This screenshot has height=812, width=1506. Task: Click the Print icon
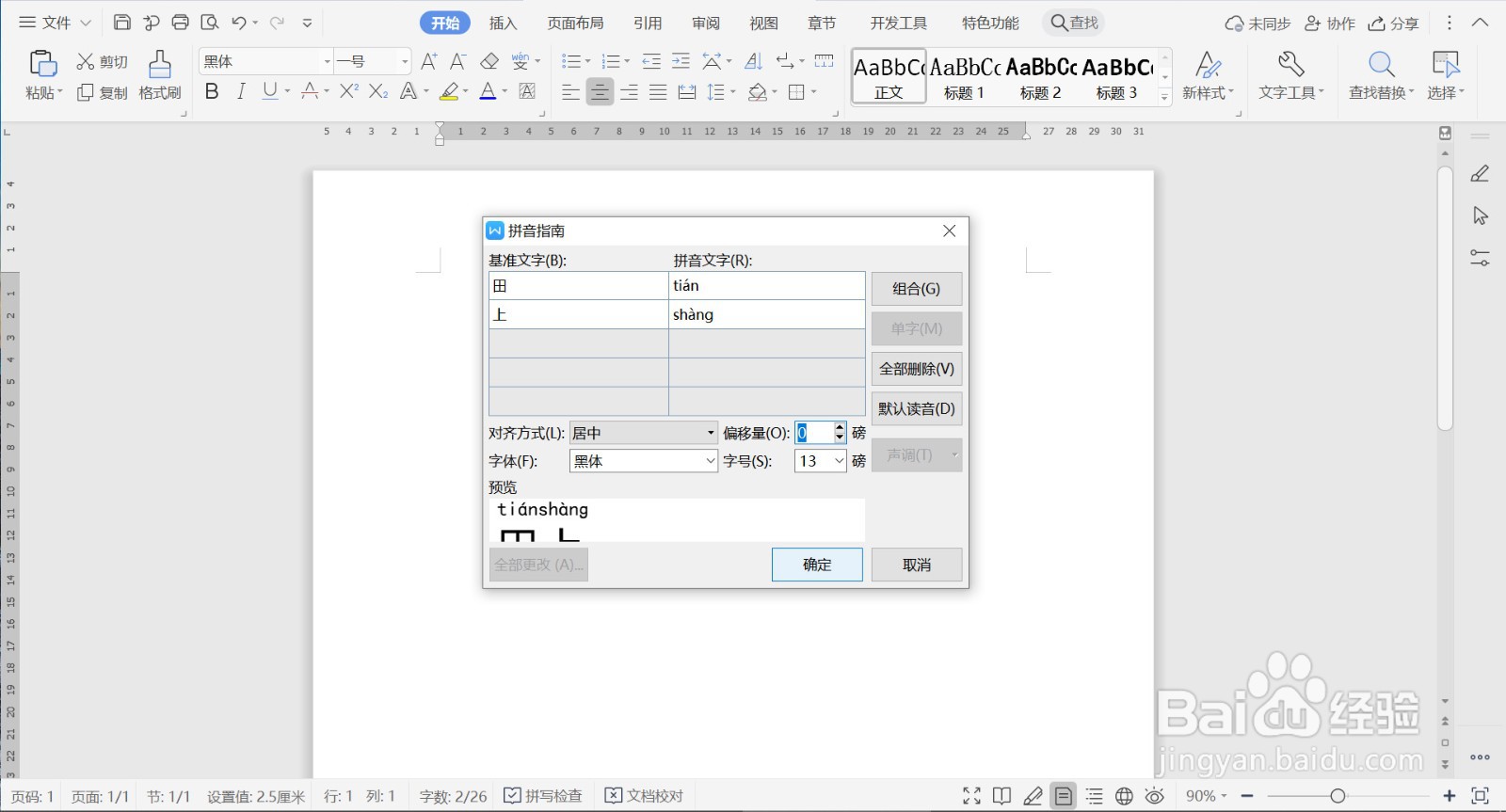click(x=181, y=23)
